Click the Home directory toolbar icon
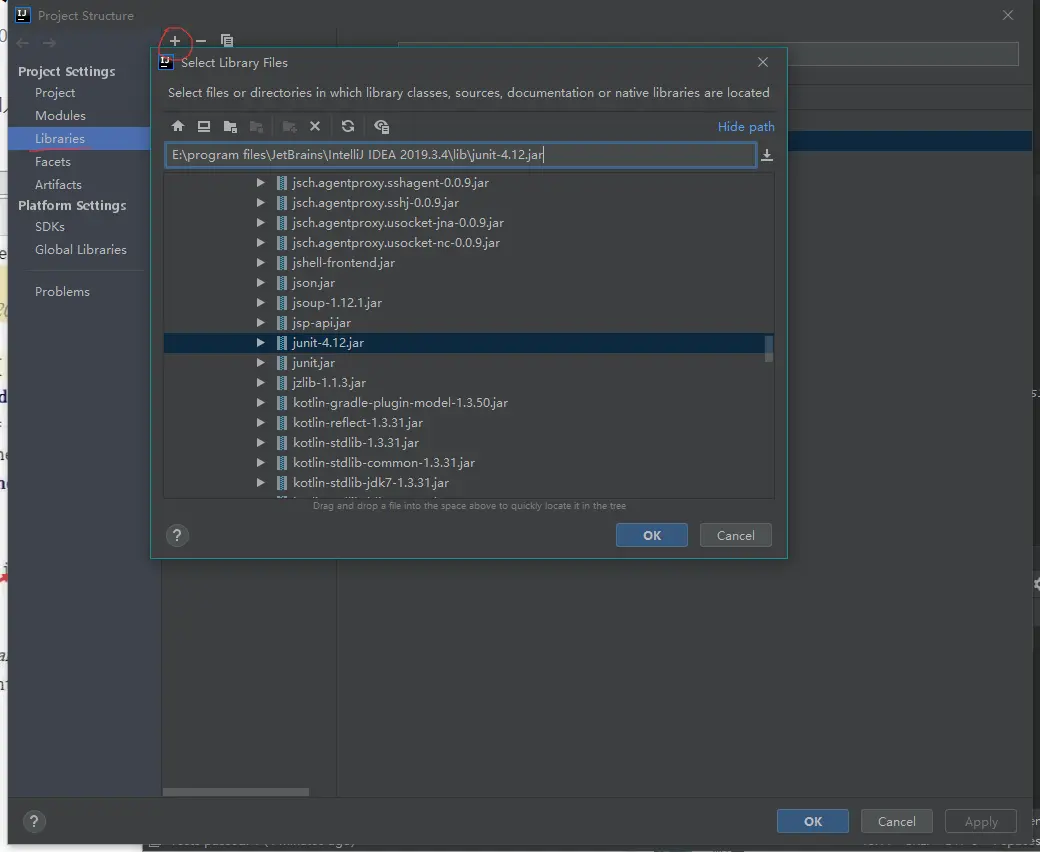The width and height of the screenshot is (1040, 852). pyautogui.click(x=177, y=126)
